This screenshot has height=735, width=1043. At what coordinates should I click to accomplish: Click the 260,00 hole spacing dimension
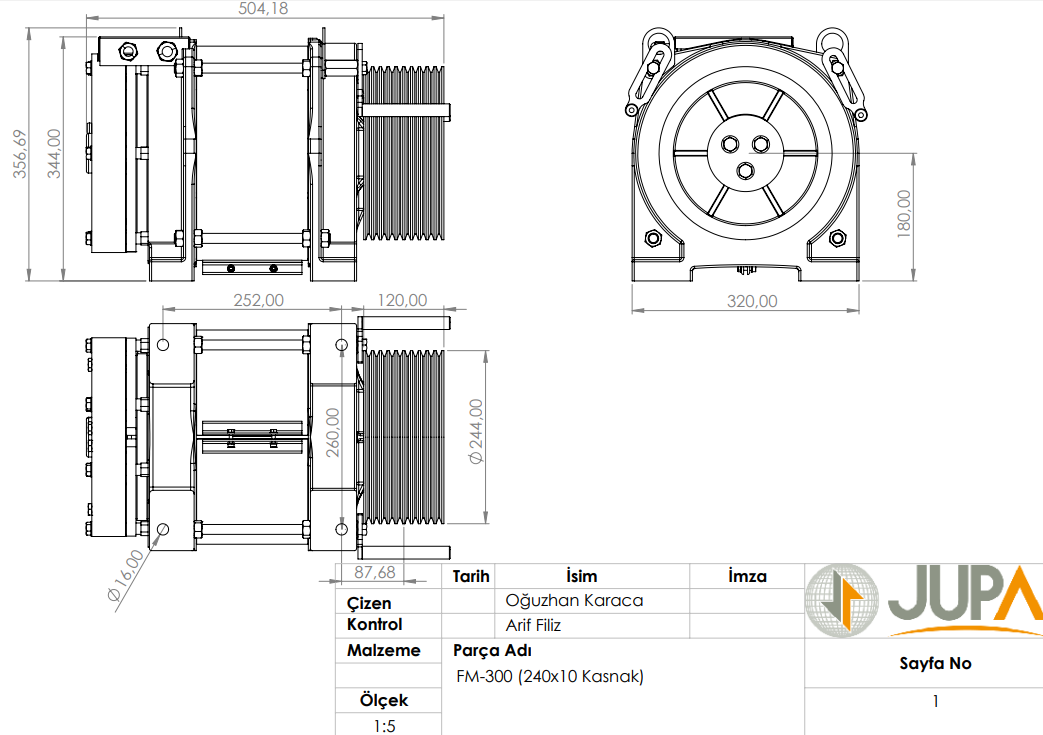pos(332,432)
